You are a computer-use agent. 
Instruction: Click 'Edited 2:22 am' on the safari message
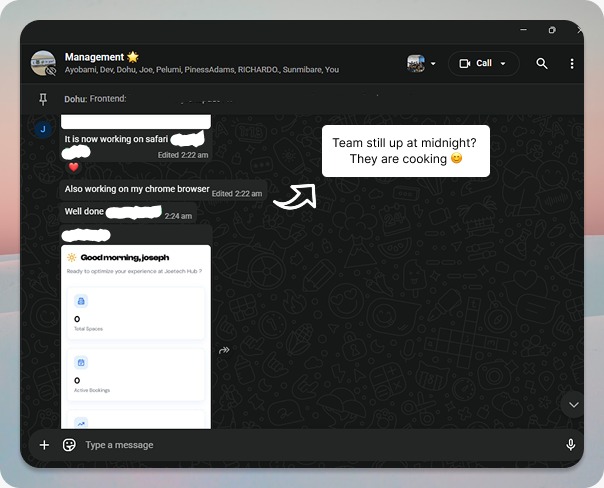click(183, 155)
